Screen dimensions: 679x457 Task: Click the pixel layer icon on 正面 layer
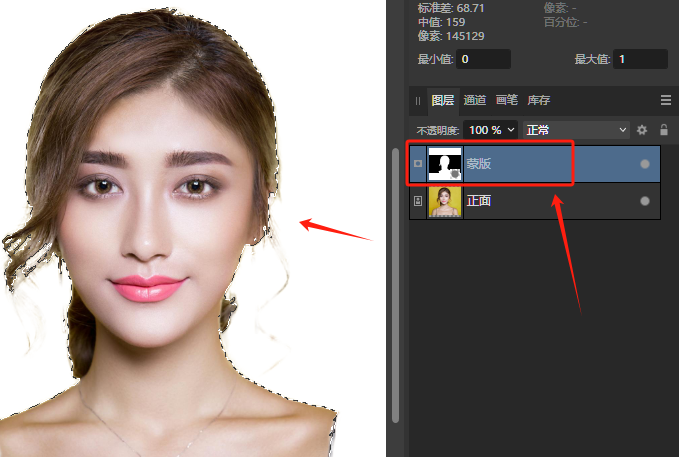click(417, 201)
